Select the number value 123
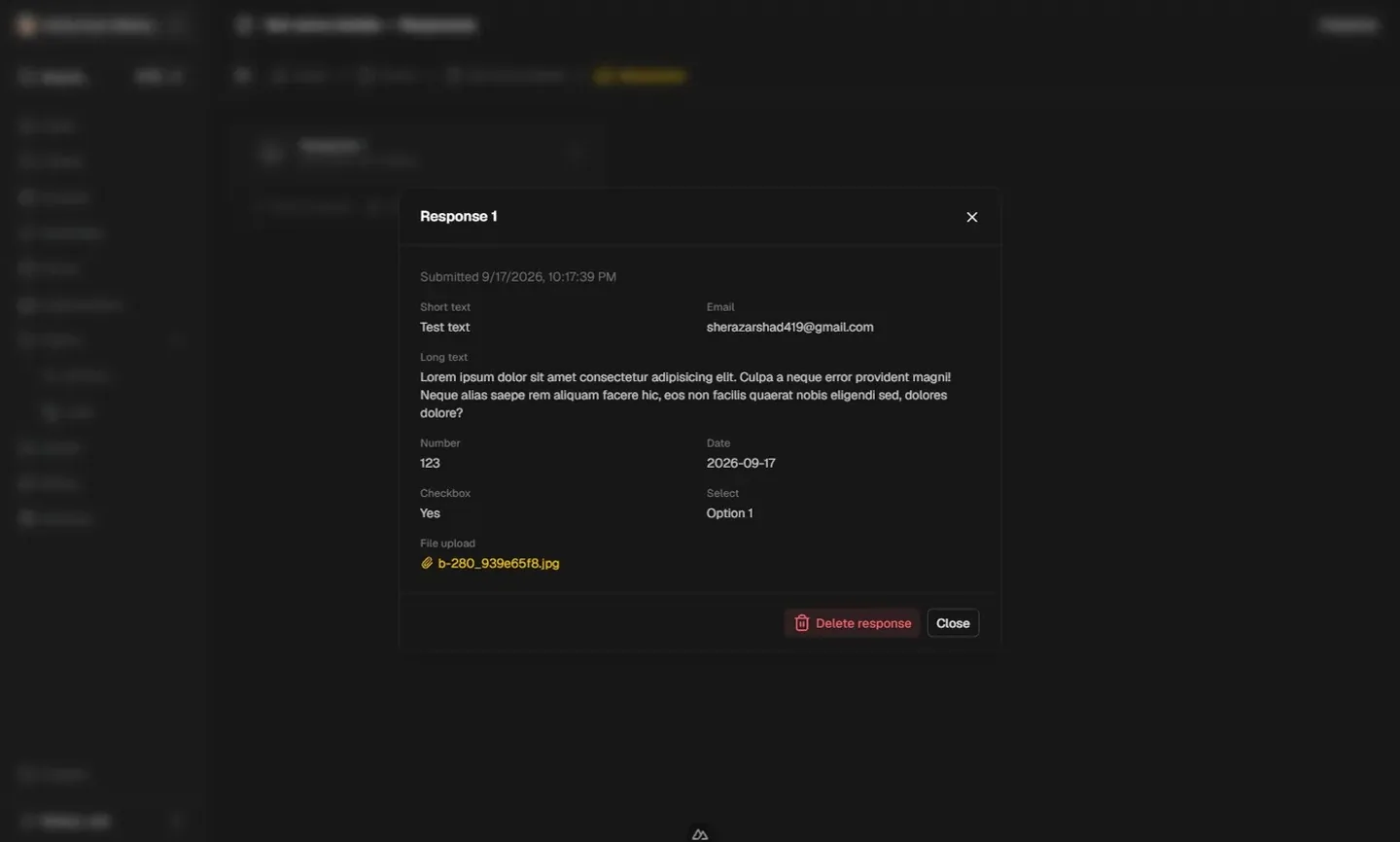This screenshot has width=1400, height=842. [x=430, y=464]
